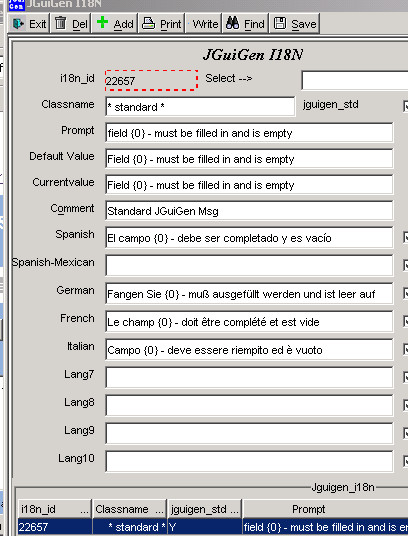This screenshot has width=408, height=536.
Task: Click the Classname field with * standard *
Action: tap(200, 107)
